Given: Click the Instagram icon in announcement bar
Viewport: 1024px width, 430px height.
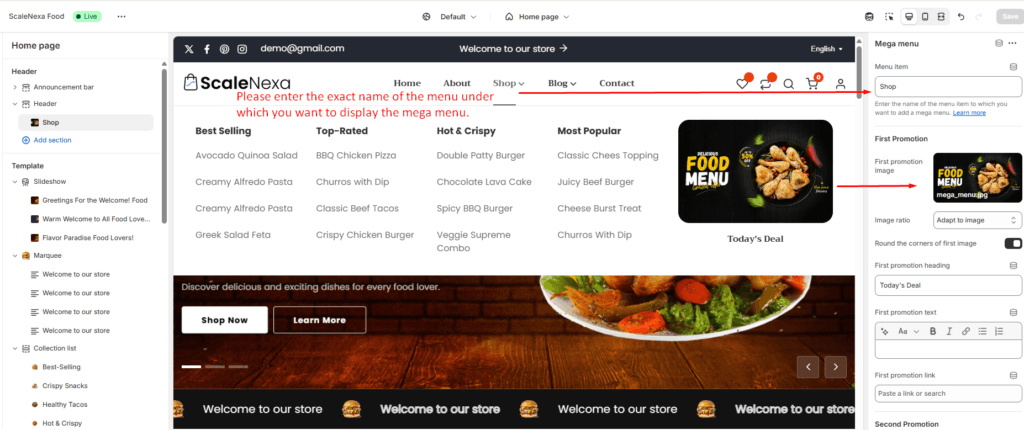Looking at the screenshot, I should pos(242,49).
